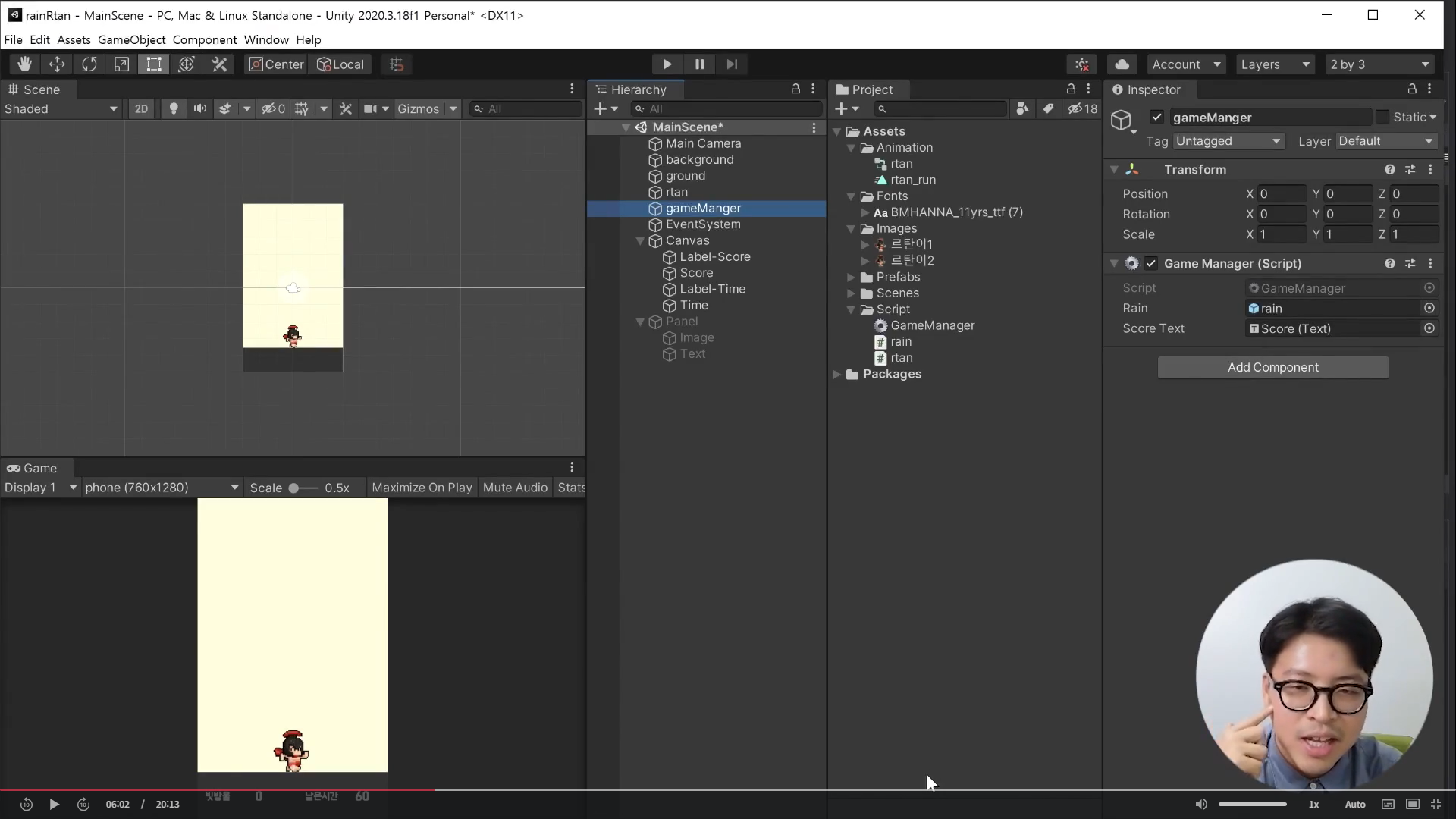Select the rtan object in Hierarchy
The width and height of the screenshot is (1456, 819).
click(x=676, y=192)
